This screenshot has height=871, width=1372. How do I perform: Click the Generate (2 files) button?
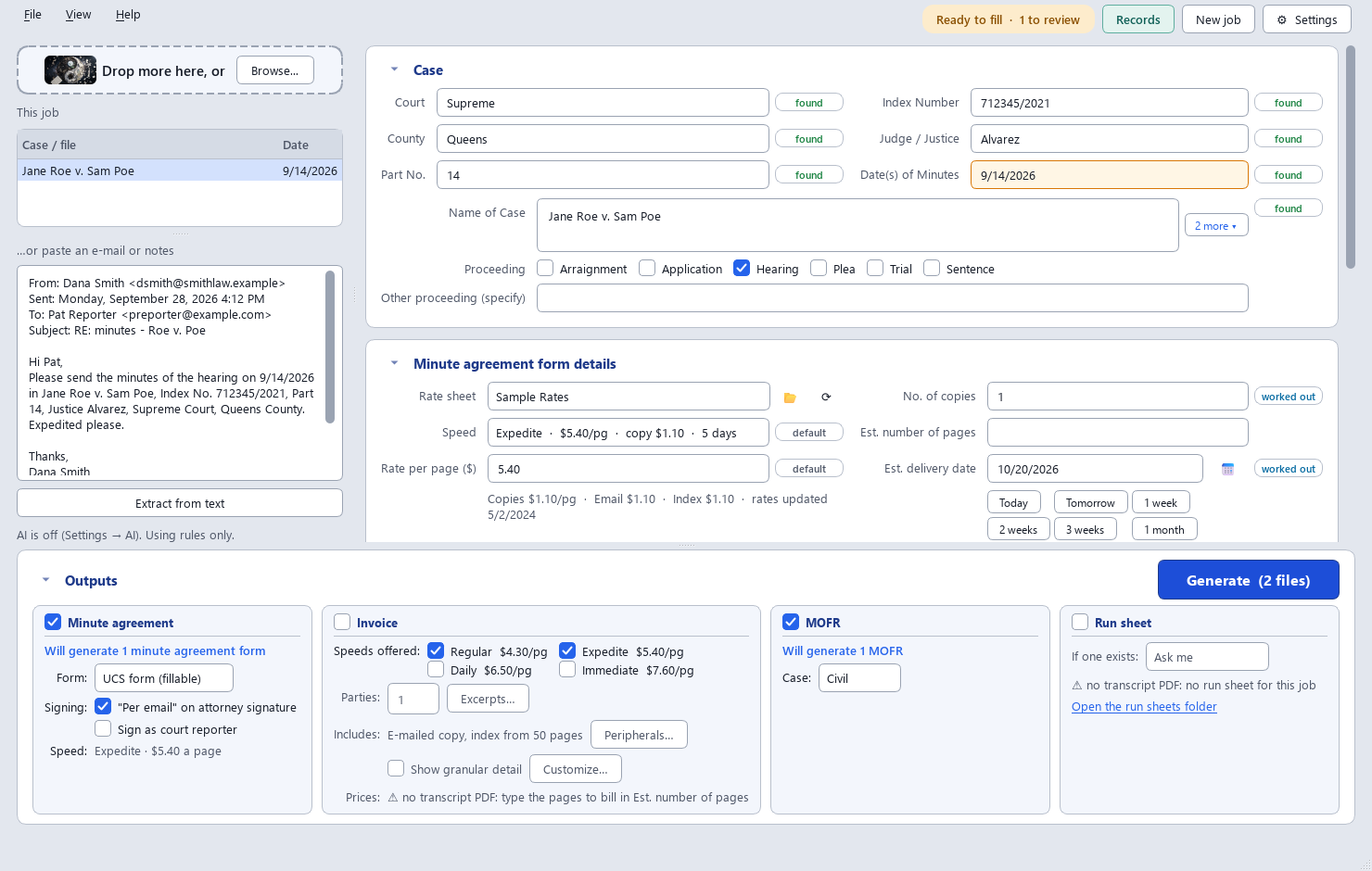pos(1248,581)
